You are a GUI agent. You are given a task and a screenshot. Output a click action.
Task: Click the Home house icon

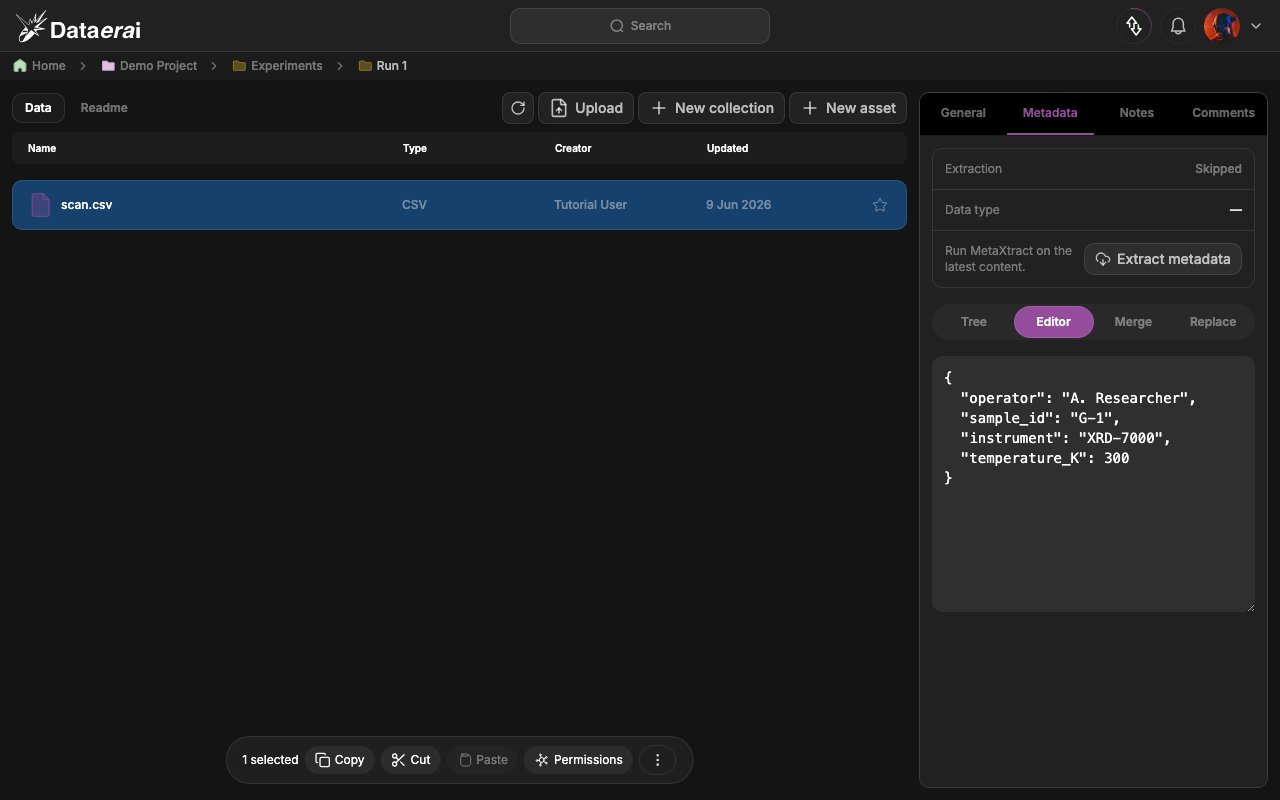point(20,66)
